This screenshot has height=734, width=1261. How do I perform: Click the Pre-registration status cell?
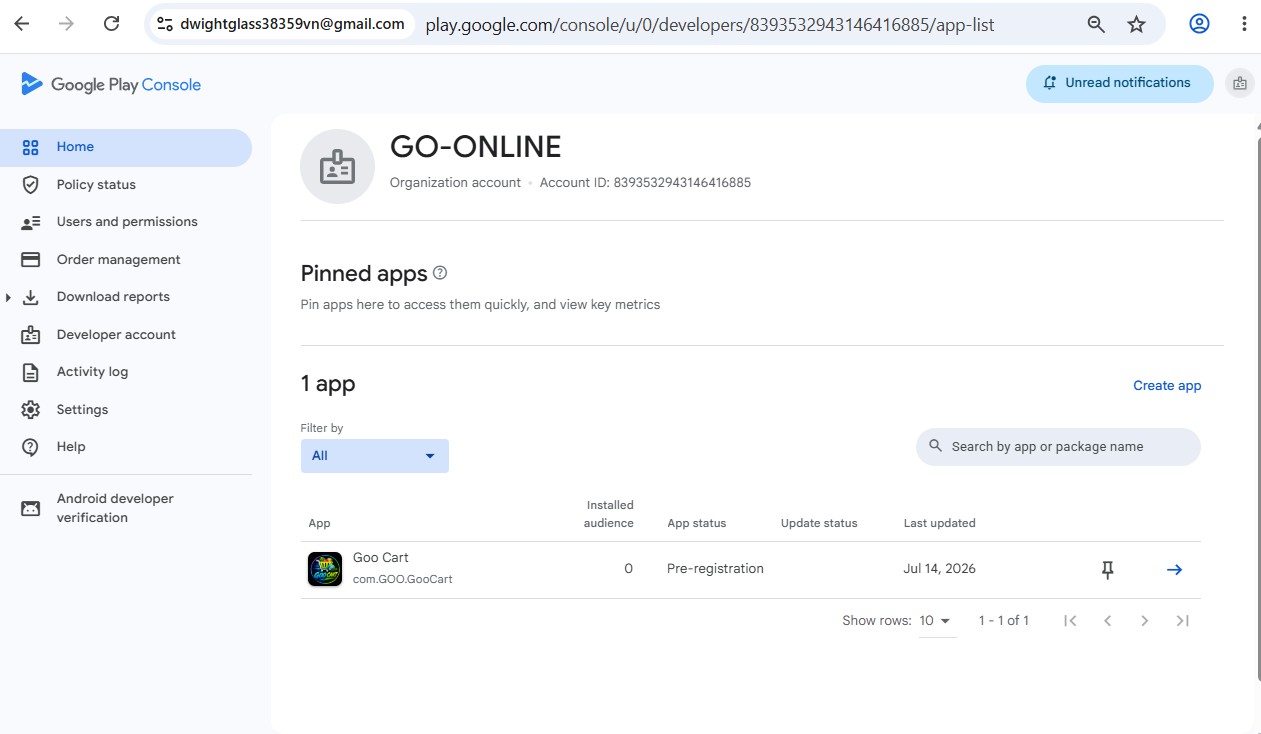[x=715, y=569]
